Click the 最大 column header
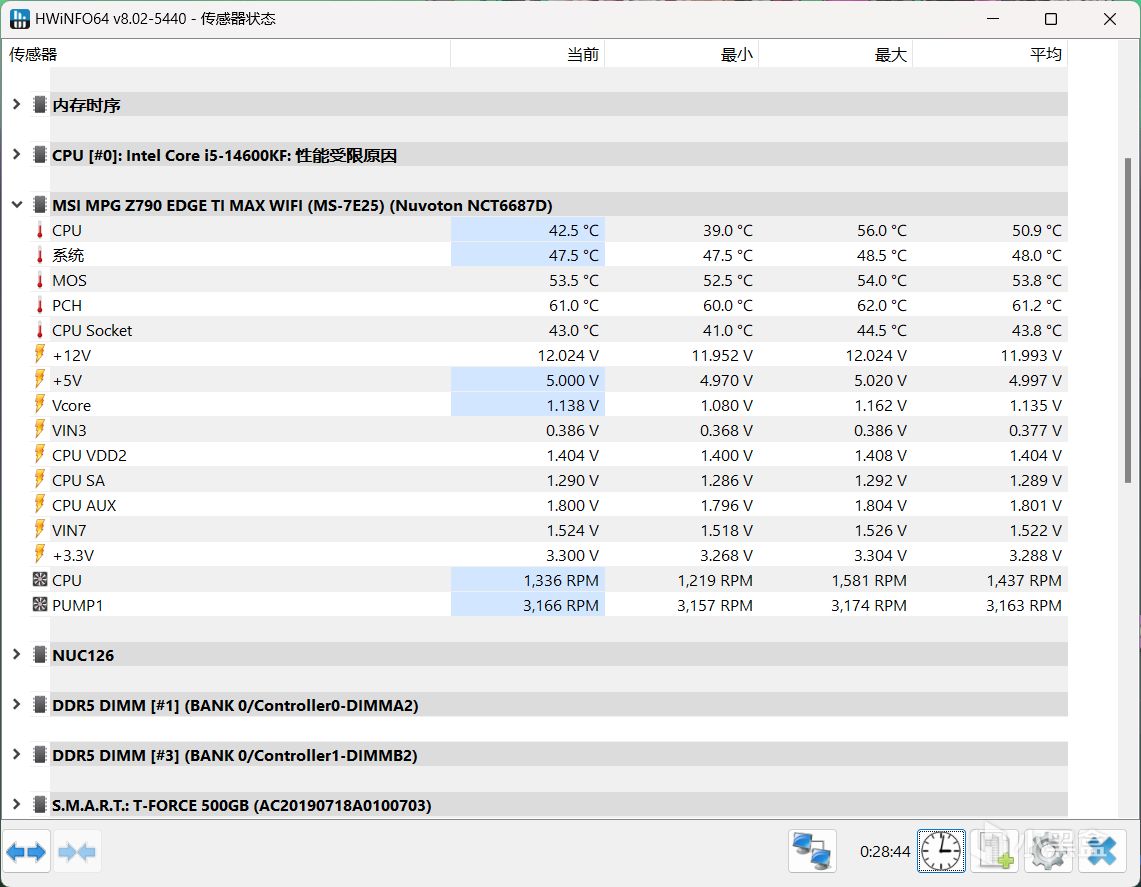Image resolution: width=1141 pixels, height=887 pixels. pyautogui.click(x=836, y=54)
